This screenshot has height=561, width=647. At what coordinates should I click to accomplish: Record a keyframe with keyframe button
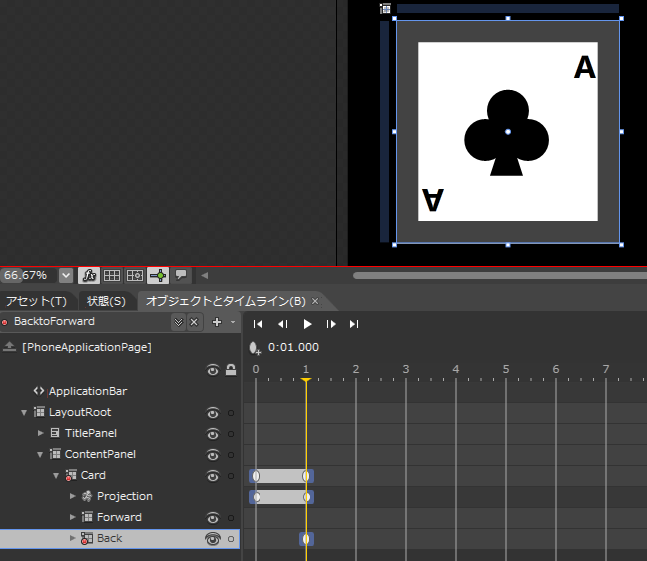[x=255, y=348]
